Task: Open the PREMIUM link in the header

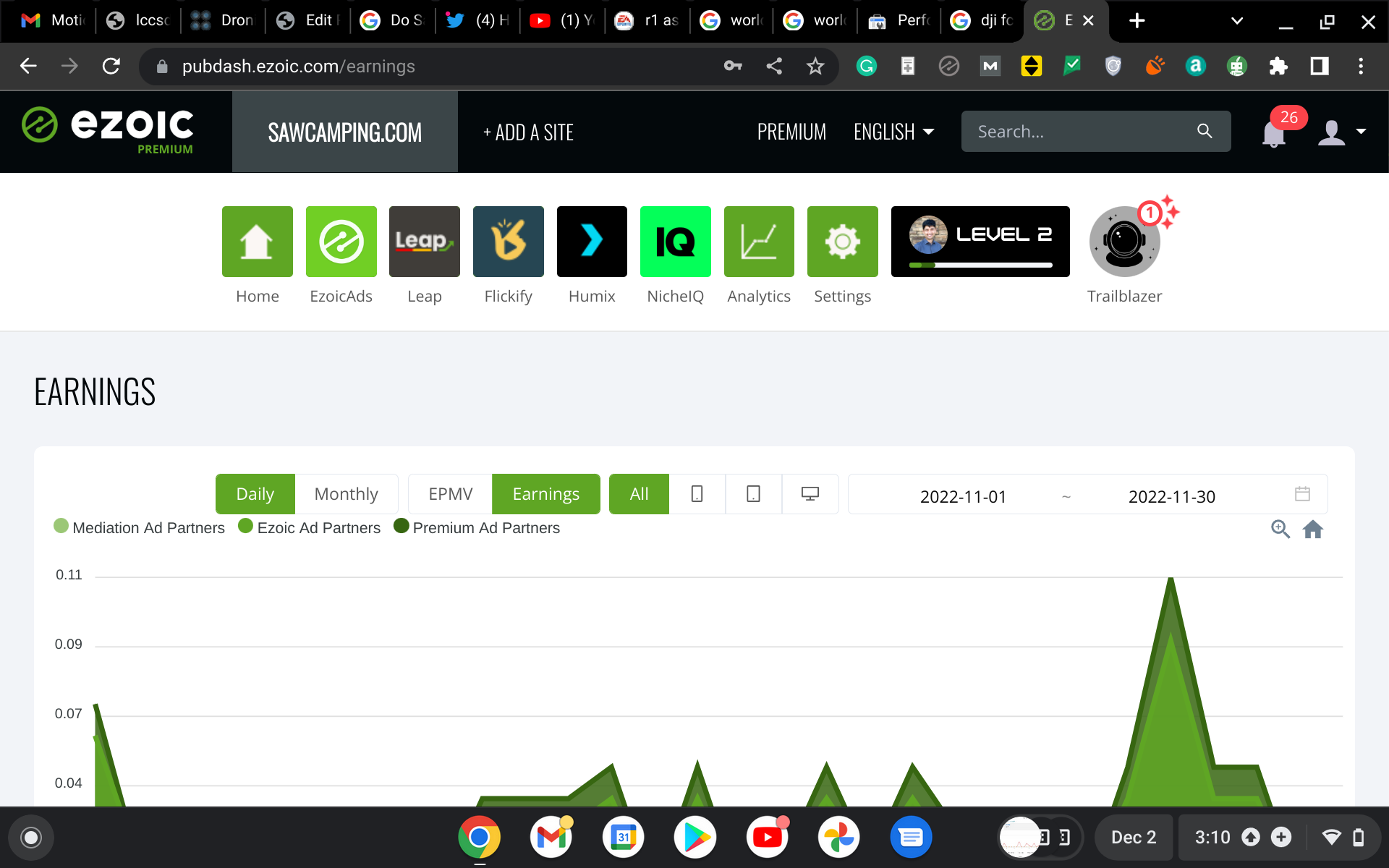Action: pos(791,132)
